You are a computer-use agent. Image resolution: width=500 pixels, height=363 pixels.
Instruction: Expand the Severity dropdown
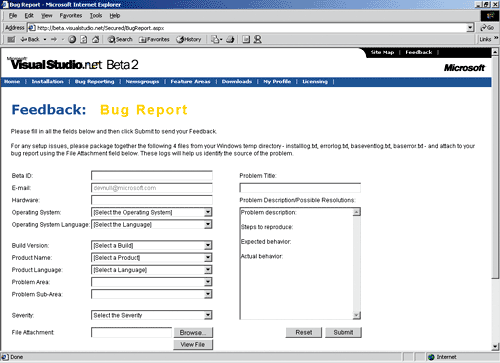tap(152, 315)
